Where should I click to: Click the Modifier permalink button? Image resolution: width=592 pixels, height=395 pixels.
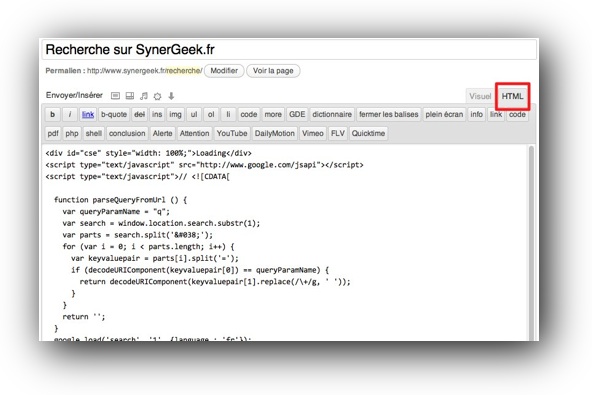point(224,71)
